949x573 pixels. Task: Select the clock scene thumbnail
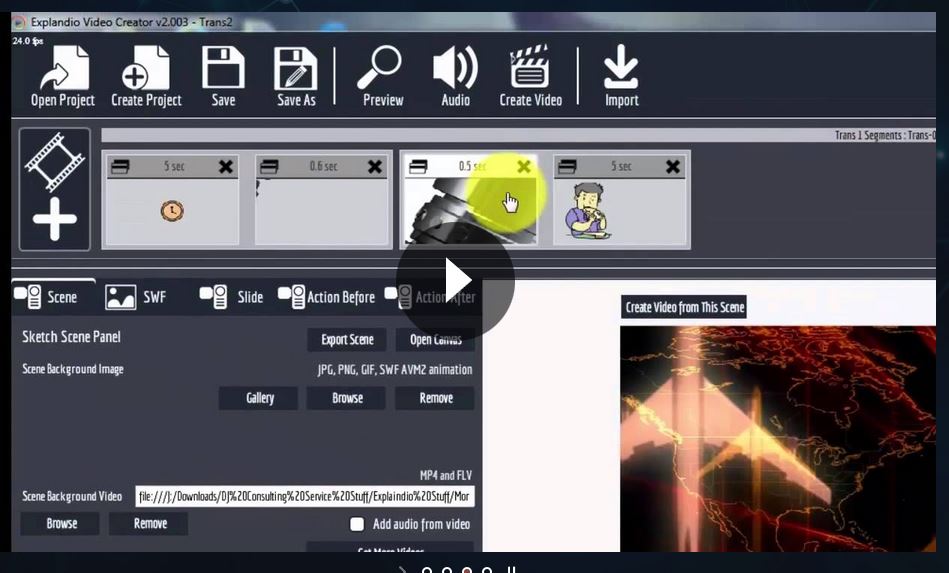pyautogui.click(x=172, y=211)
